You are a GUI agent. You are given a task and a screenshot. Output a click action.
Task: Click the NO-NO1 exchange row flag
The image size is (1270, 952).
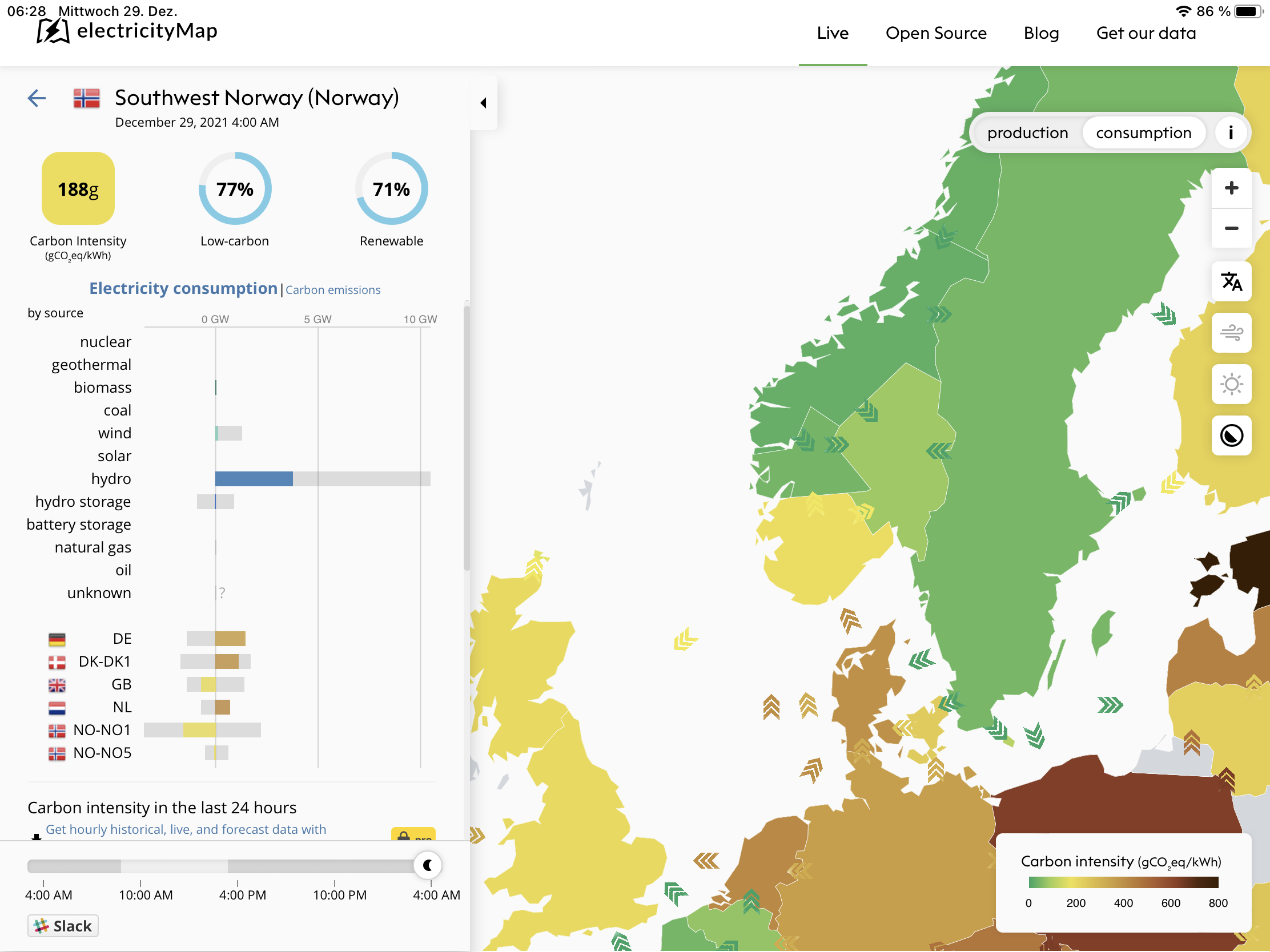coord(57,731)
